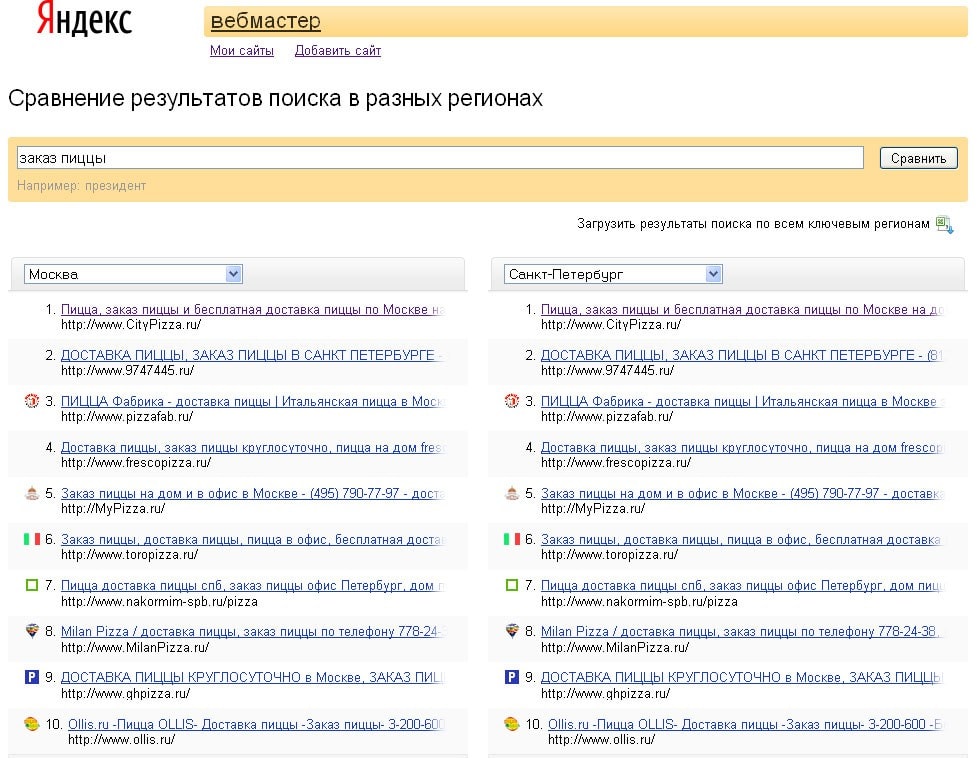Open CityPizza result title in Saint Petersburg column
Image resolution: width=977 pixels, height=758 pixels.
click(x=742, y=309)
